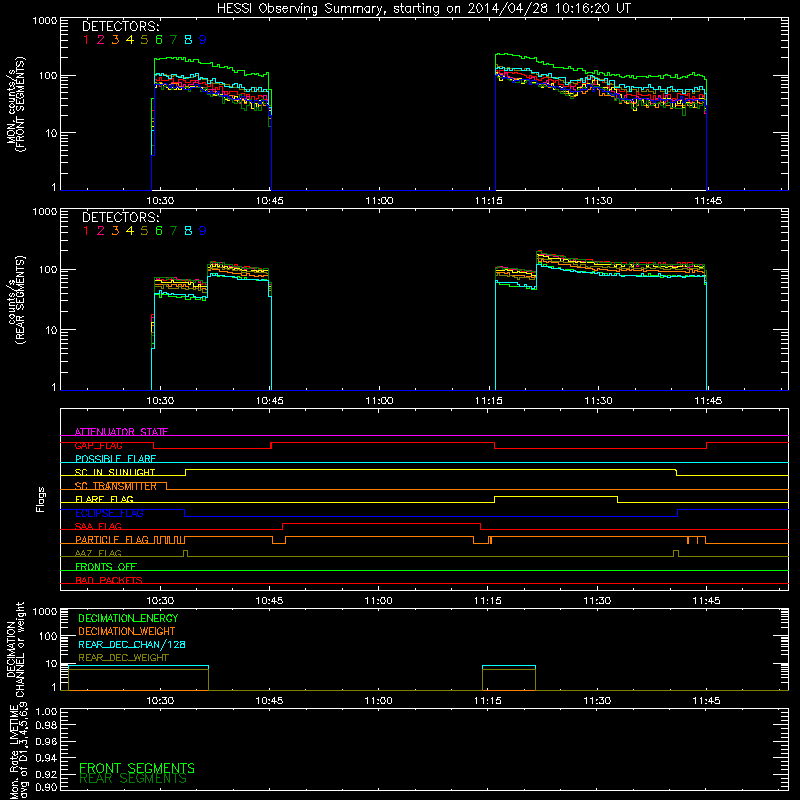Choose the REAR_DEC_WEIGHT legend entry
Image resolution: width=800 pixels, height=800 pixels.
pos(123,658)
